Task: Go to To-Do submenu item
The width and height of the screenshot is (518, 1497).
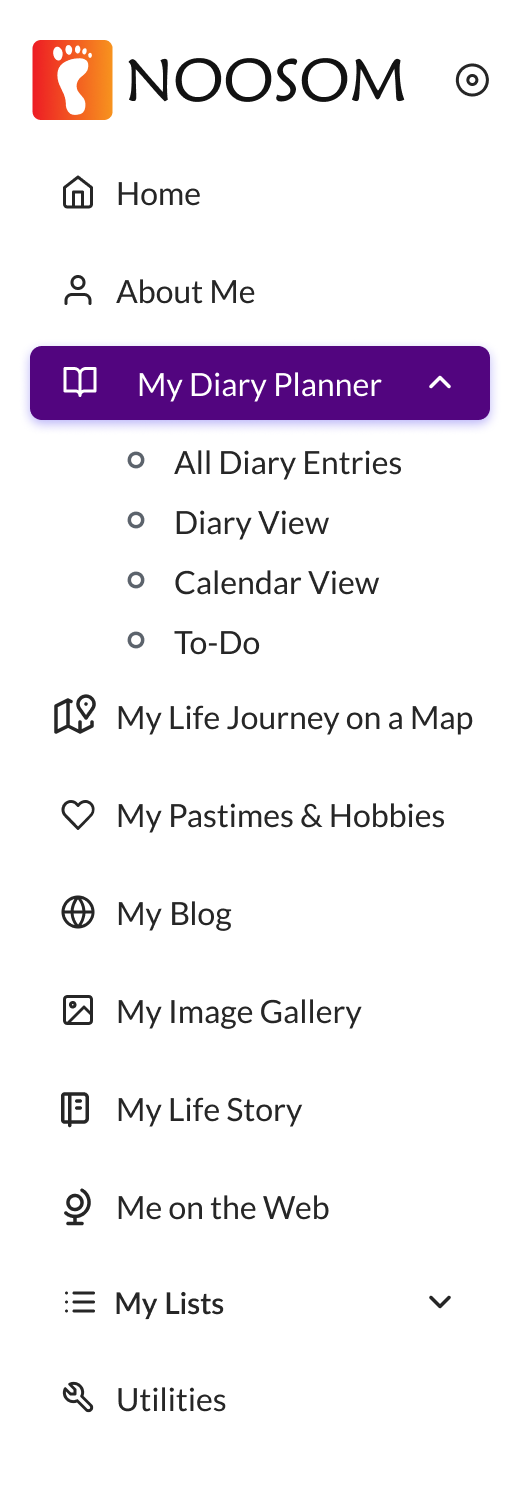Action: 217,643
